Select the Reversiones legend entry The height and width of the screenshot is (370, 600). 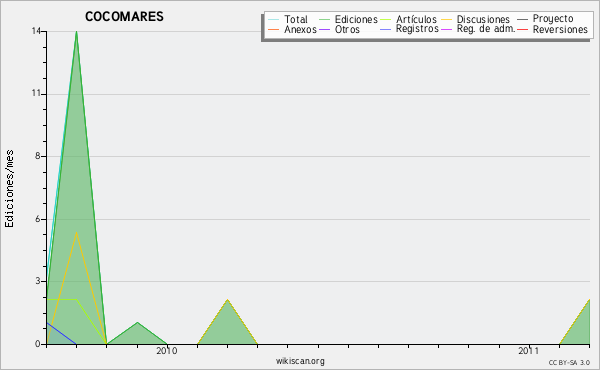553,29
